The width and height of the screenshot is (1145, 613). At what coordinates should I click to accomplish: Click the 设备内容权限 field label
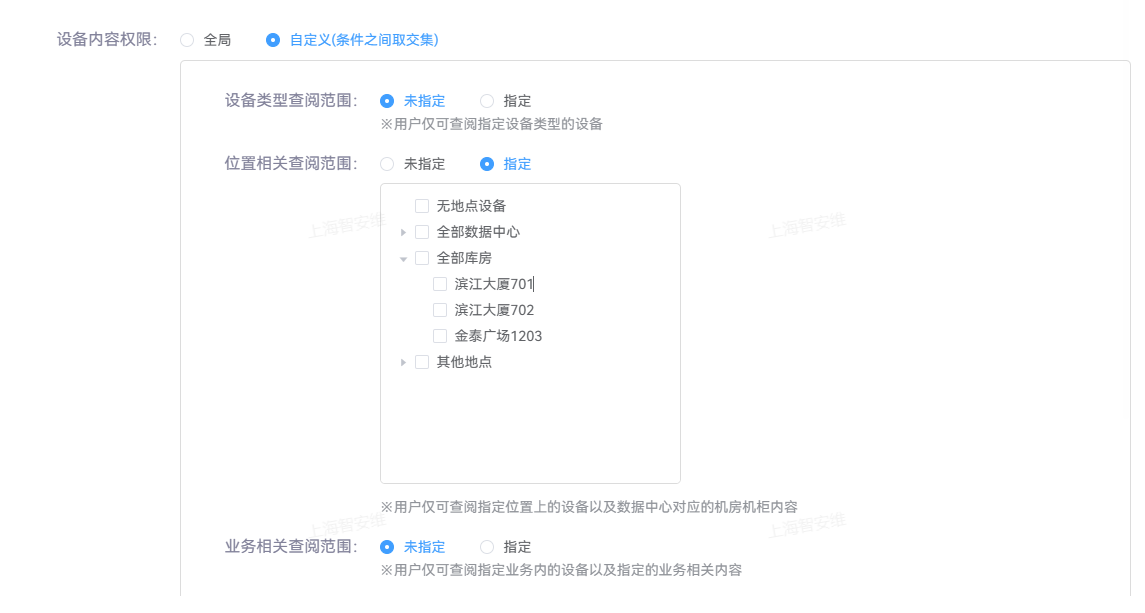(x=107, y=39)
